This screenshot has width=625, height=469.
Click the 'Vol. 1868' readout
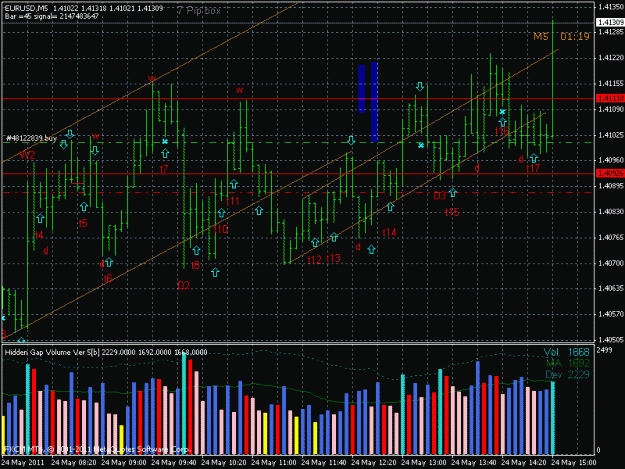click(566, 352)
